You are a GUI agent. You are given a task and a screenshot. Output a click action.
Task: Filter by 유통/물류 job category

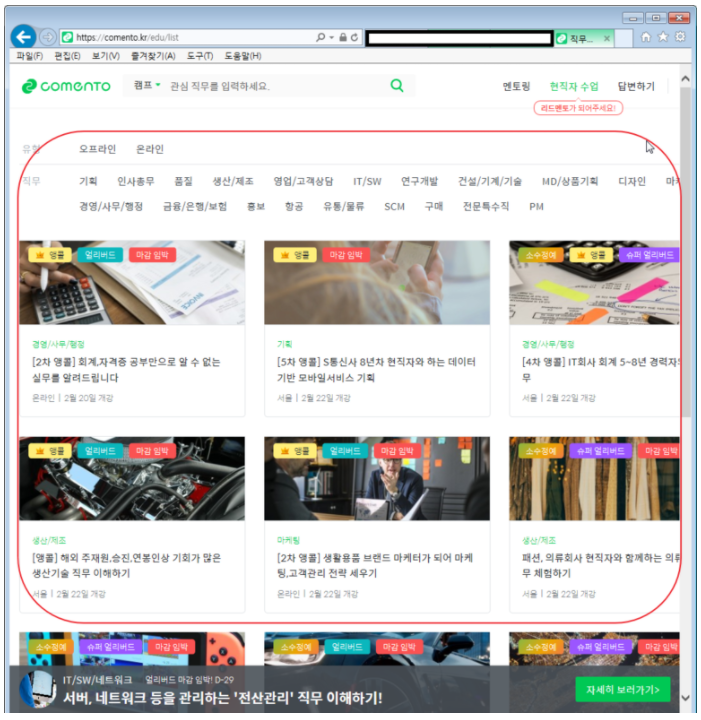[343, 207]
